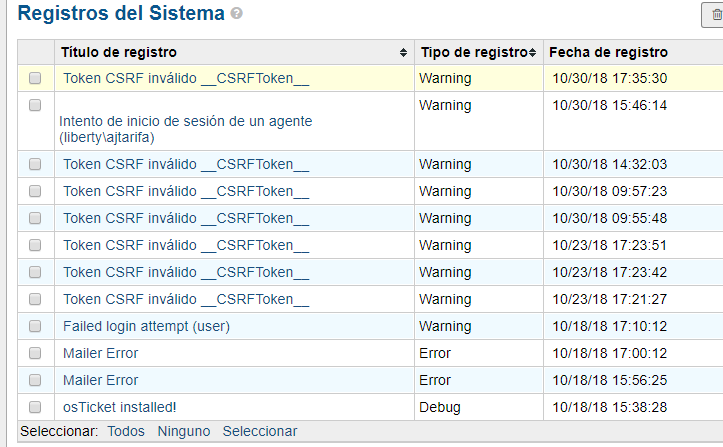Select checkbox of 17:35:30 CSRF token entry
The image size is (723, 447).
tap(35, 78)
